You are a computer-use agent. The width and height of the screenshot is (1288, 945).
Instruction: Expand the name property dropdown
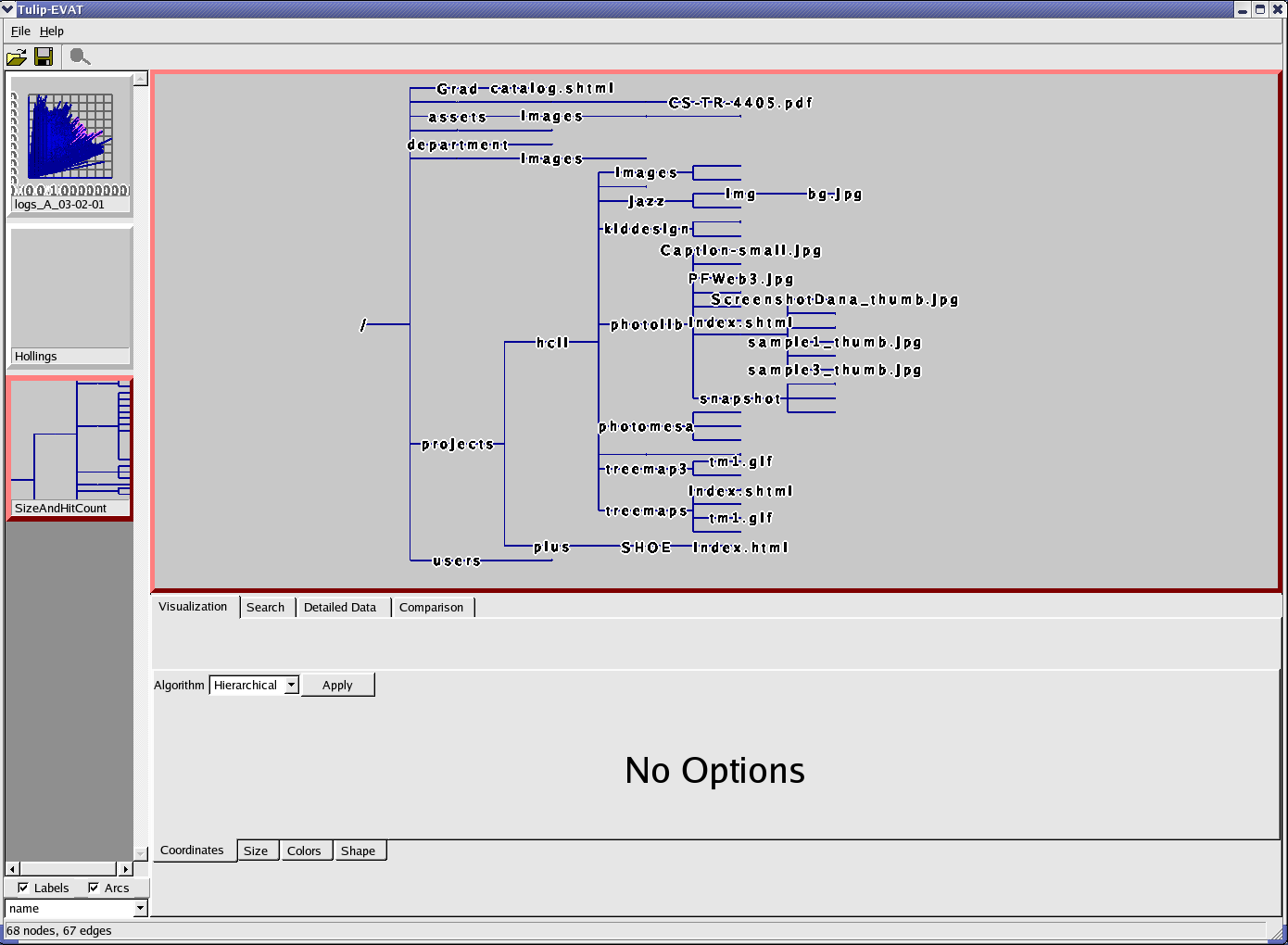tap(140, 909)
